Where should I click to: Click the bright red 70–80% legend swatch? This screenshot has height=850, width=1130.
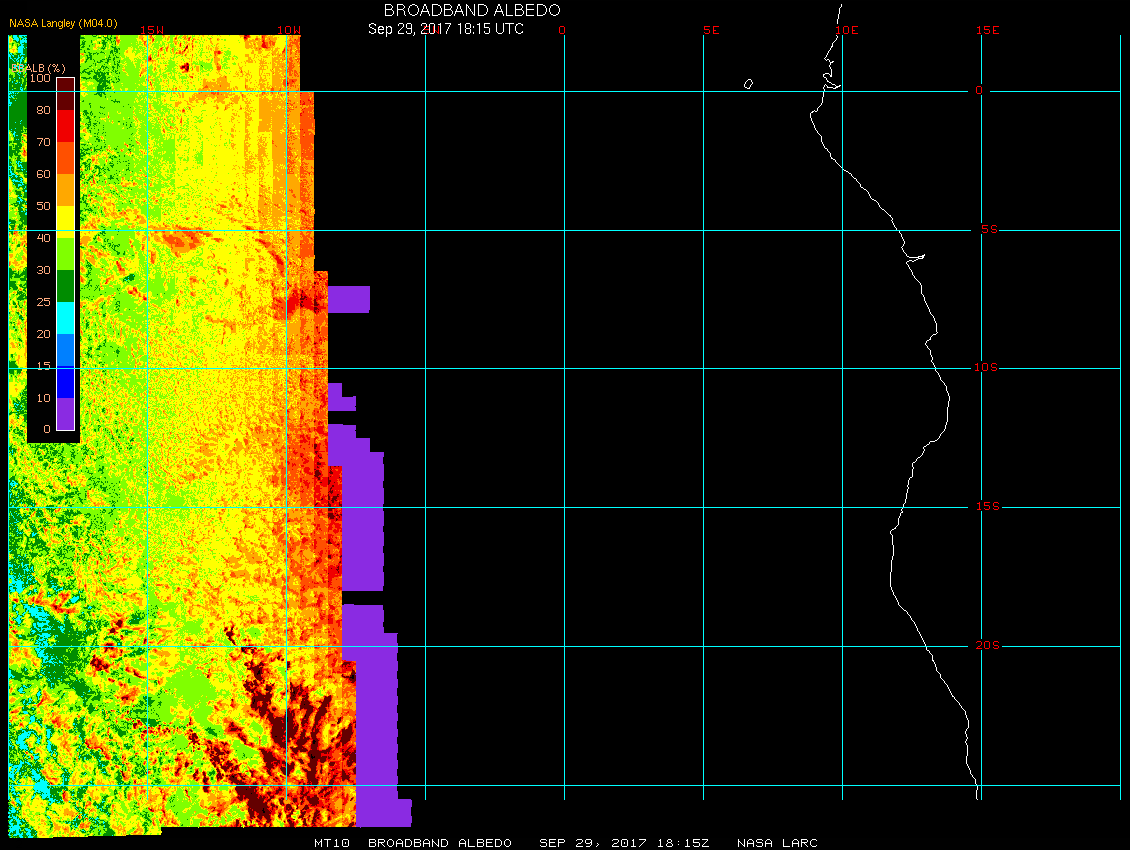point(65,125)
